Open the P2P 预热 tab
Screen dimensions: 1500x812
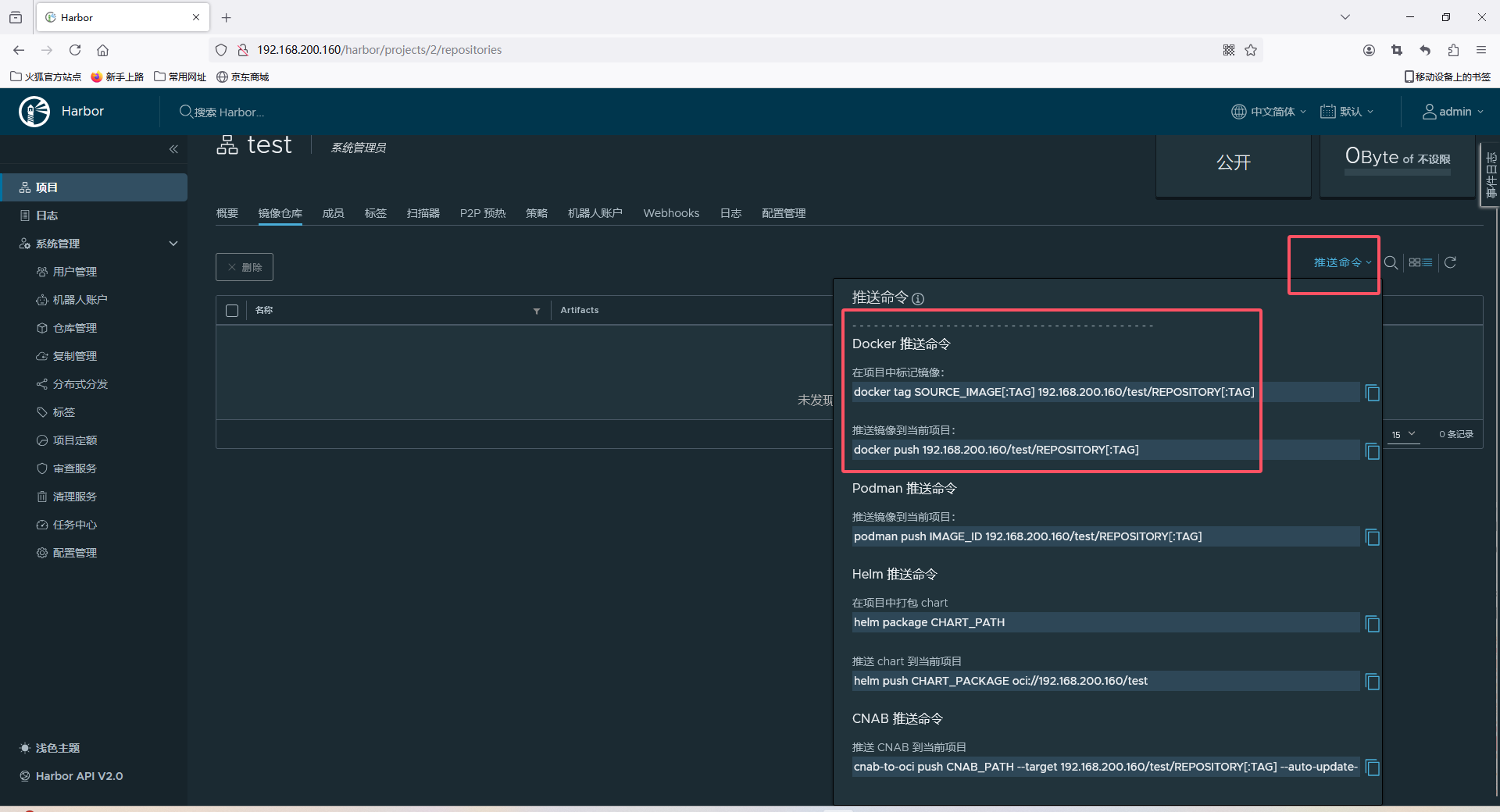[x=483, y=213]
